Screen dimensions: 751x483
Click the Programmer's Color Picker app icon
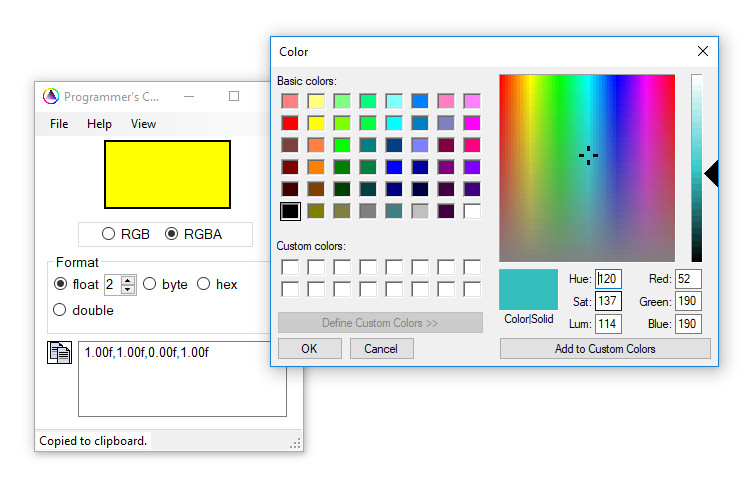coord(51,96)
